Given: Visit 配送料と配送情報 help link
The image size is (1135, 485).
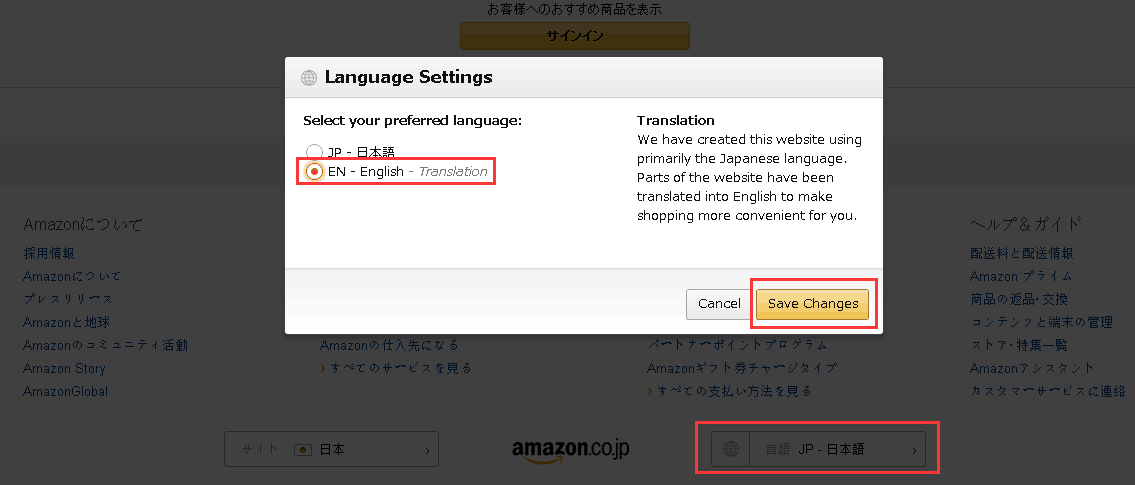Looking at the screenshot, I should 1021,254.
